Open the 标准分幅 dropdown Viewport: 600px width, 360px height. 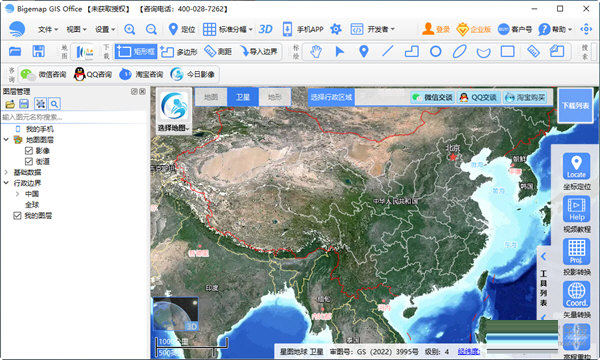point(227,29)
